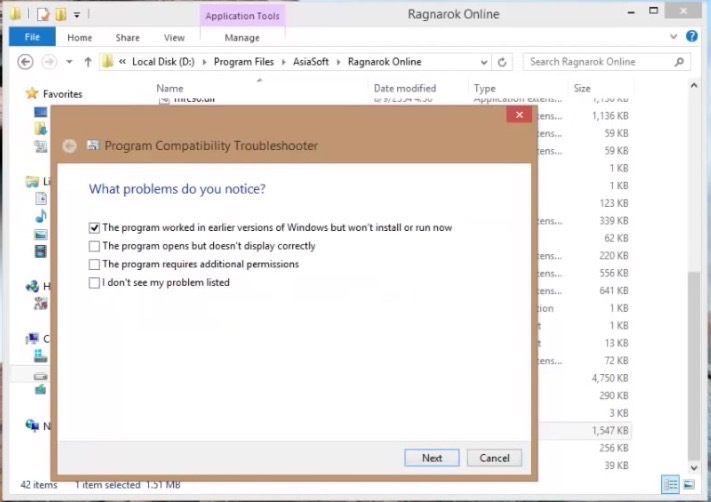The image size is (711, 502).
Task: Click the Libraries icon in navigation pane
Action: point(32,182)
